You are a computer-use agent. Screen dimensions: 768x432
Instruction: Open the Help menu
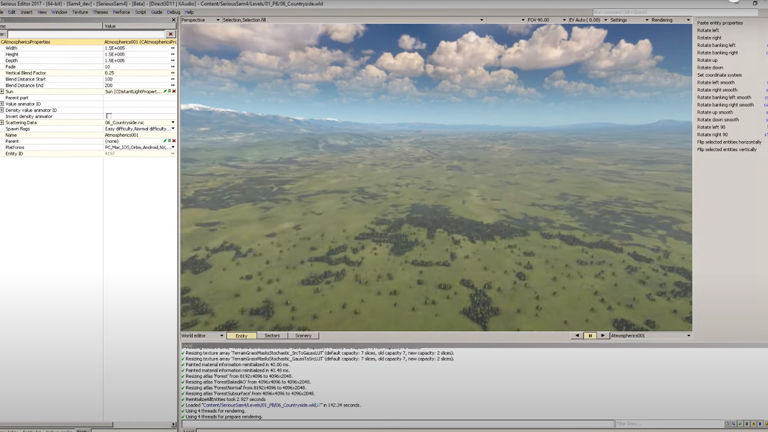[x=190, y=12]
